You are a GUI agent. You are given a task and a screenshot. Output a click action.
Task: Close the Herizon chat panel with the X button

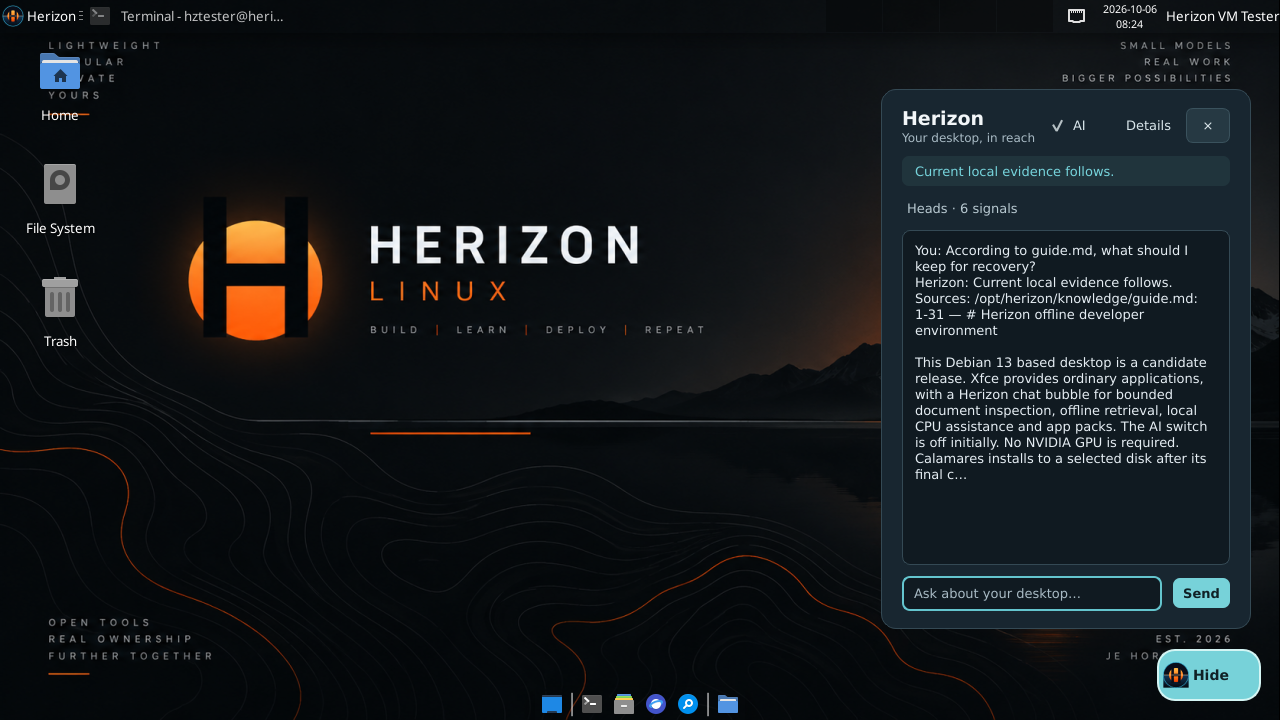(x=1208, y=126)
